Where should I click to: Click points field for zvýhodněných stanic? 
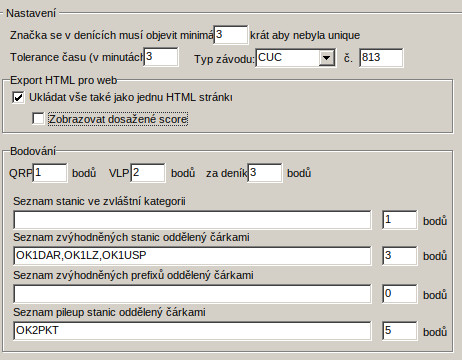(x=400, y=256)
